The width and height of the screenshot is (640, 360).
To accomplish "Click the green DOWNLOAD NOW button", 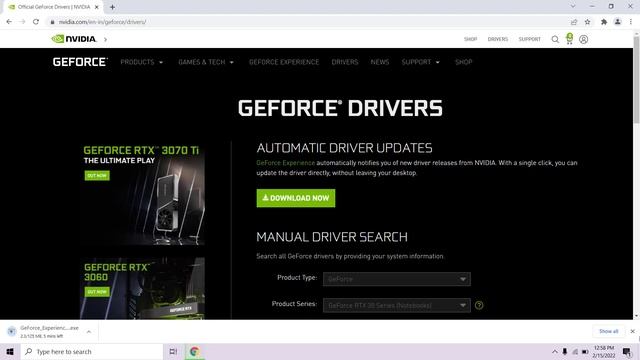I will (296, 198).
